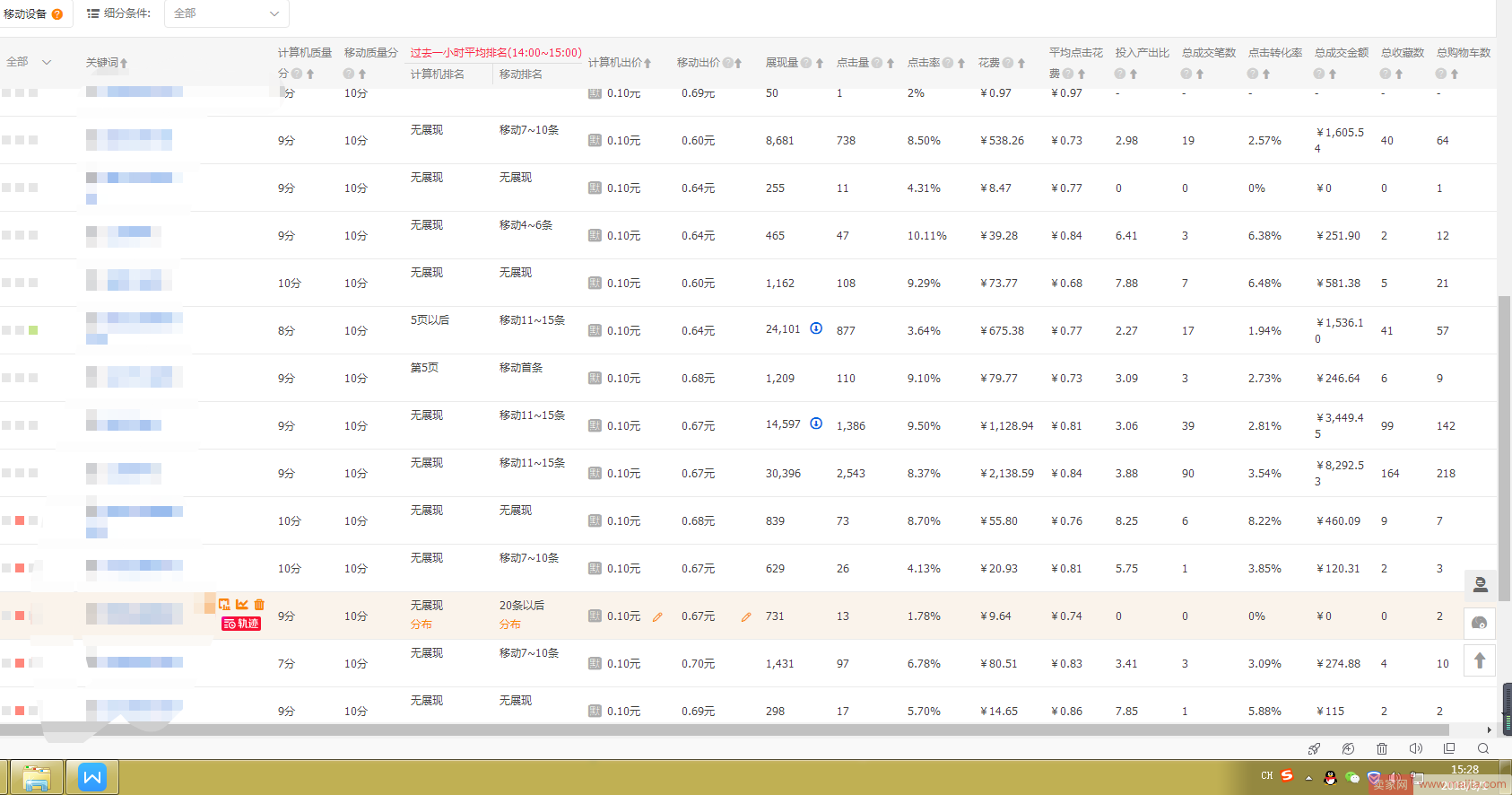The width and height of the screenshot is (1512, 795).
Task: Click horizontal scrollbar right arrow
Action: (1490, 730)
